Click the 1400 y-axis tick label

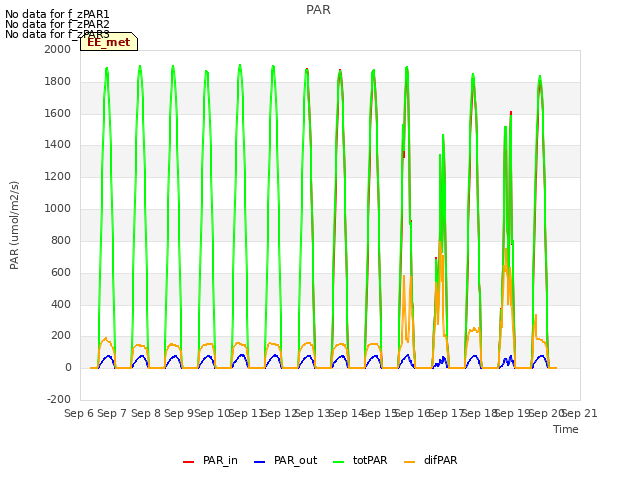coord(58,144)
